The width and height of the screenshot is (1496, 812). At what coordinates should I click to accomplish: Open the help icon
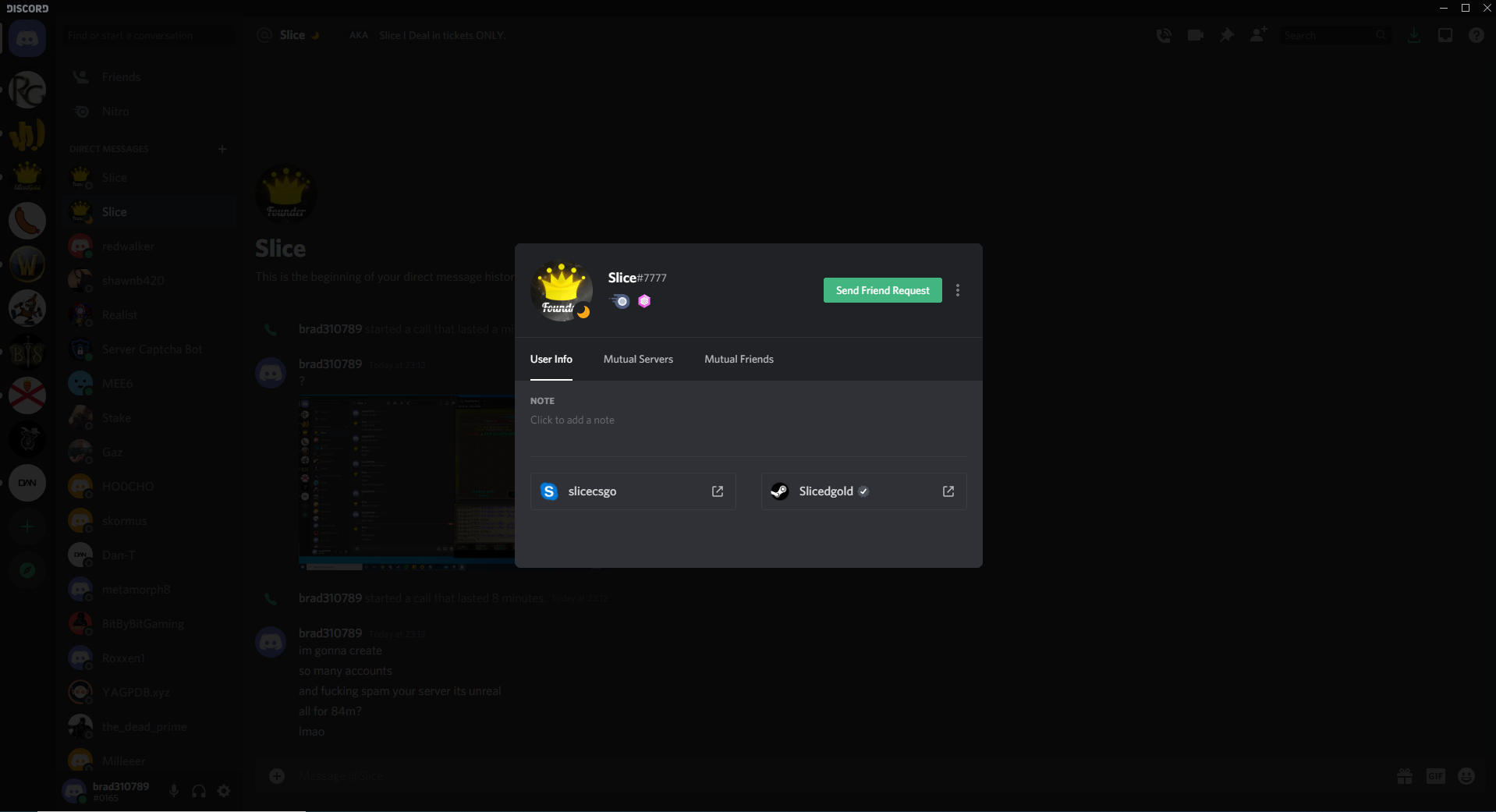1477,35
